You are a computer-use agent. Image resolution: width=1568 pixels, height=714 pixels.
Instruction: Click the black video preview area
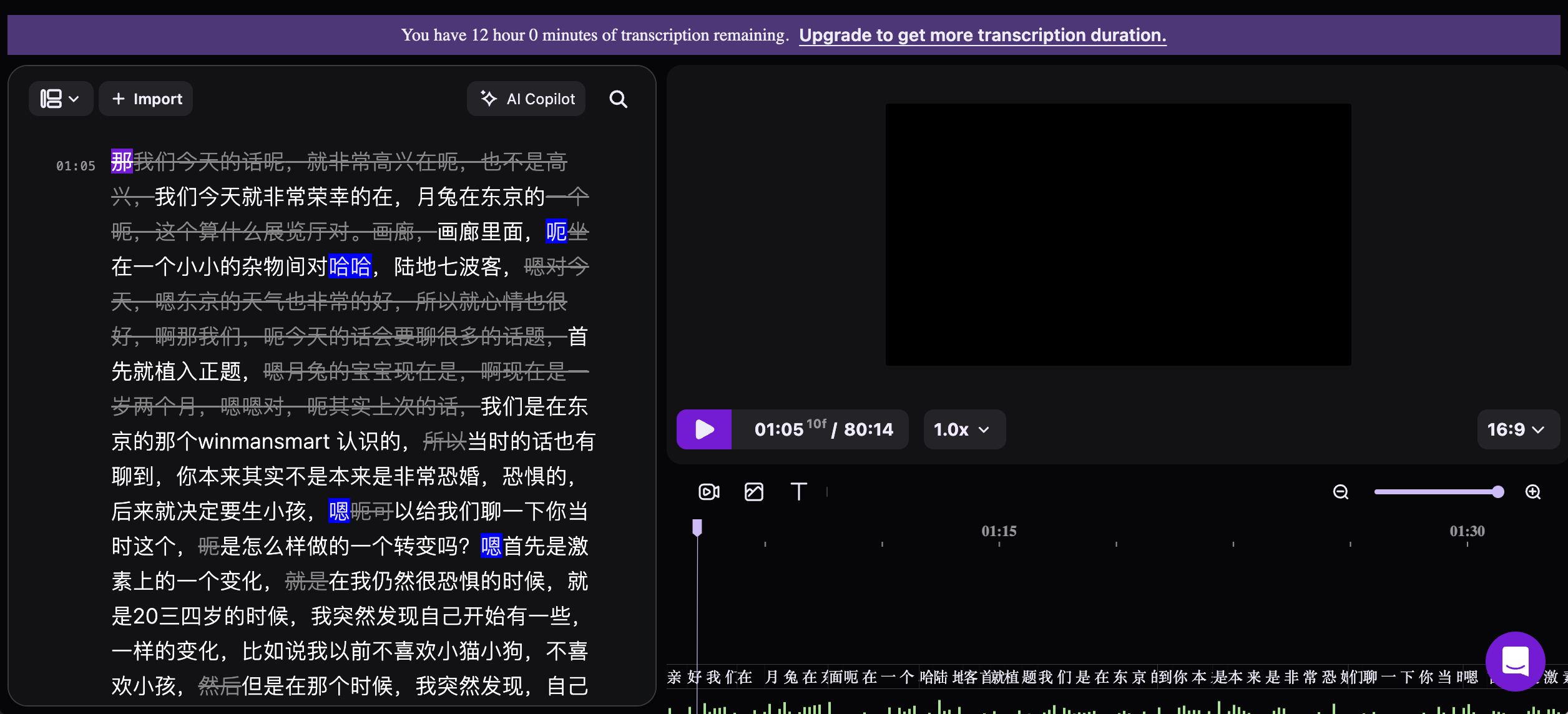(x=1118, y=234)
